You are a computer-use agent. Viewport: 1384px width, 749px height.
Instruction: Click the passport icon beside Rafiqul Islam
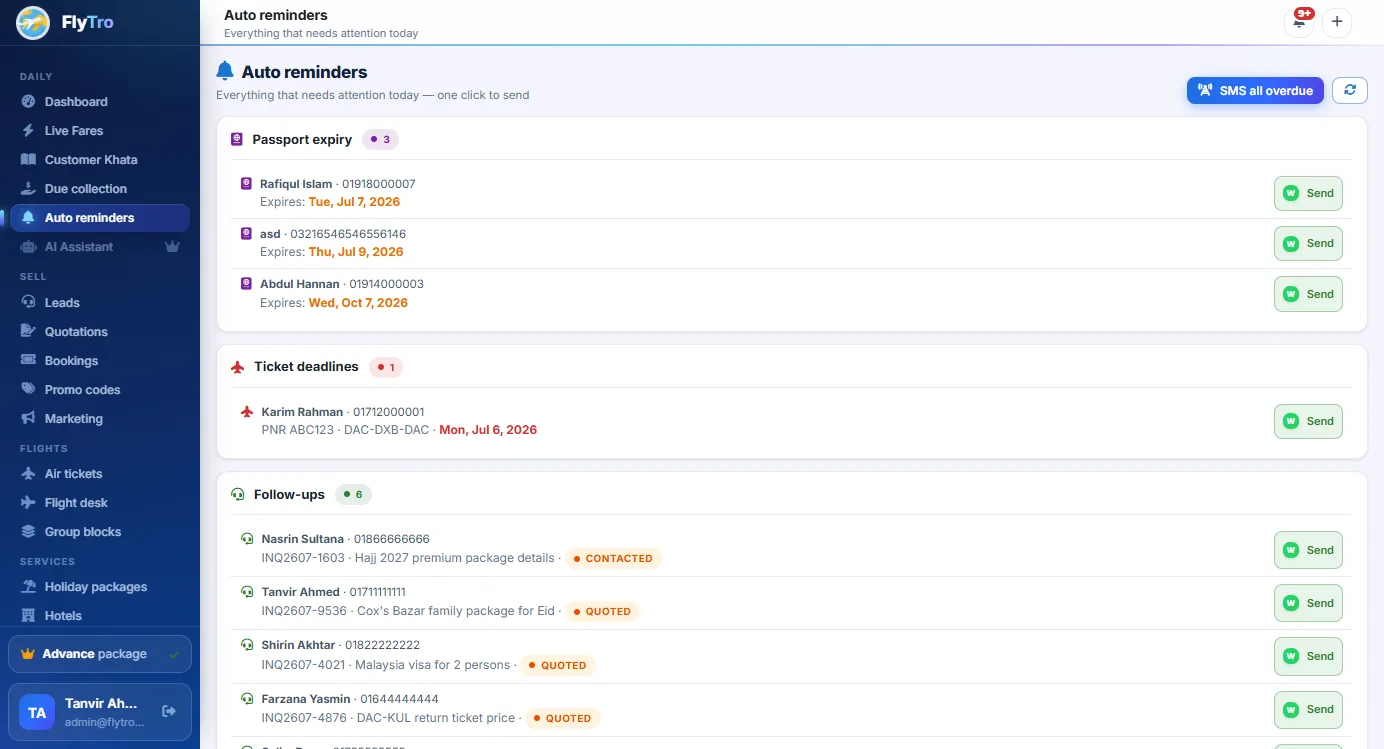click(x=246, y=184)
